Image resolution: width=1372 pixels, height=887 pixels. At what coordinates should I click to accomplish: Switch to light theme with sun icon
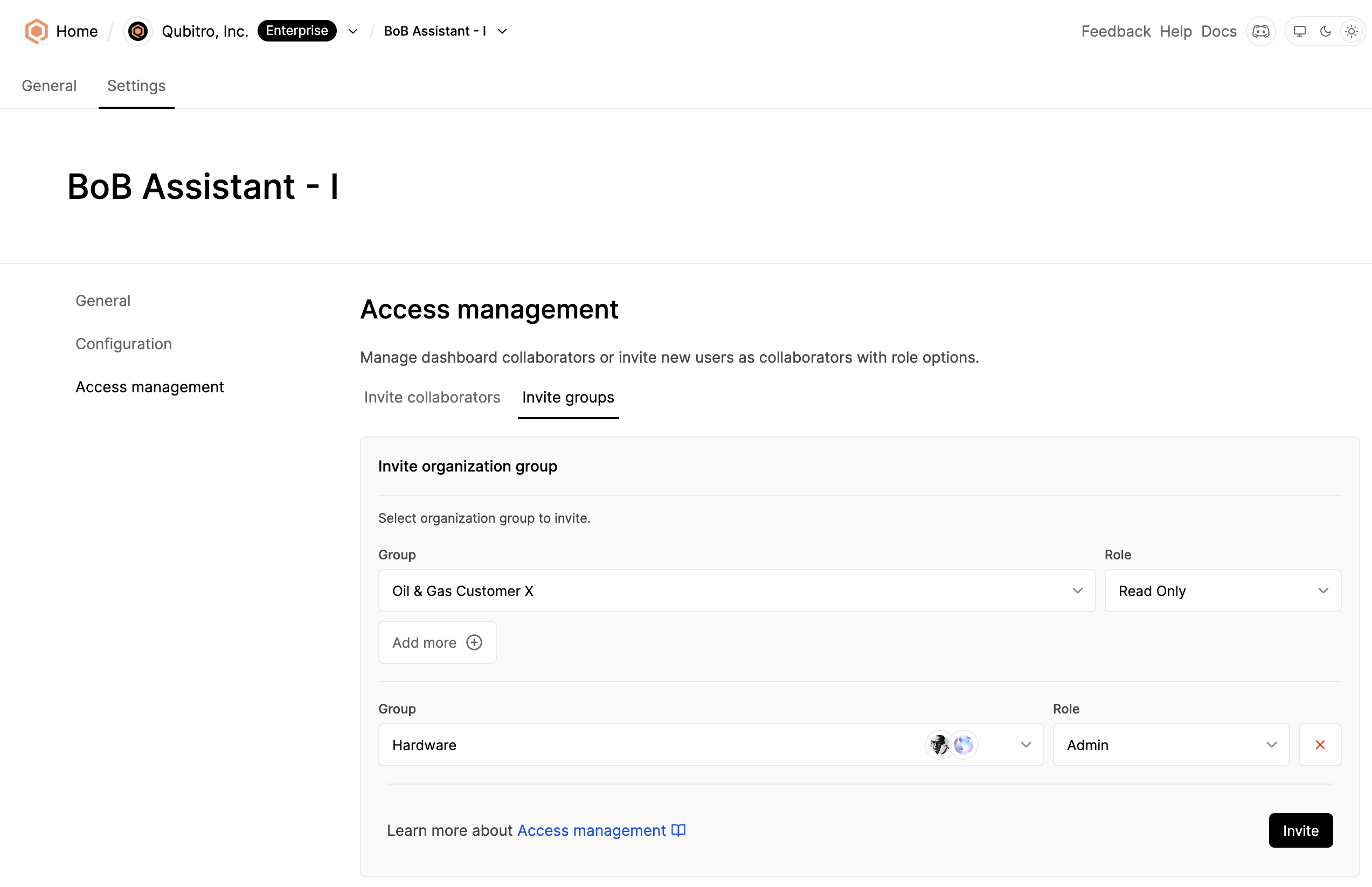coord(1352,31)
